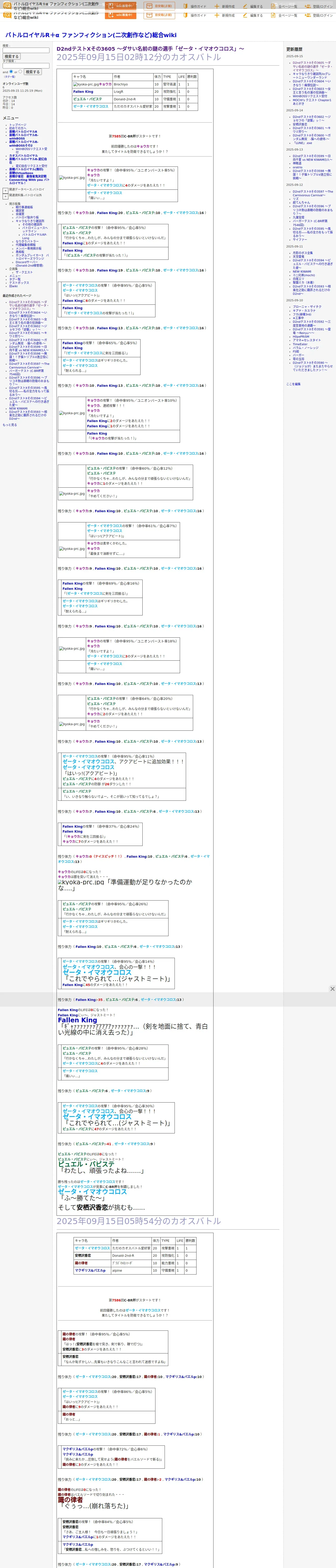
Task: Click the 2025-09-14 date in update history
Action: [x=295, y=110]
